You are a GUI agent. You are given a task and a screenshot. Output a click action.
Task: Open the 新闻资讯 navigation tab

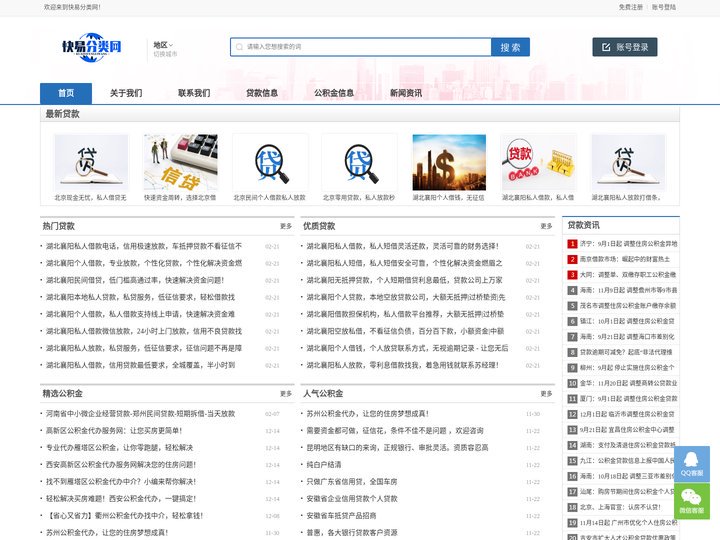(x=406, y=93)
